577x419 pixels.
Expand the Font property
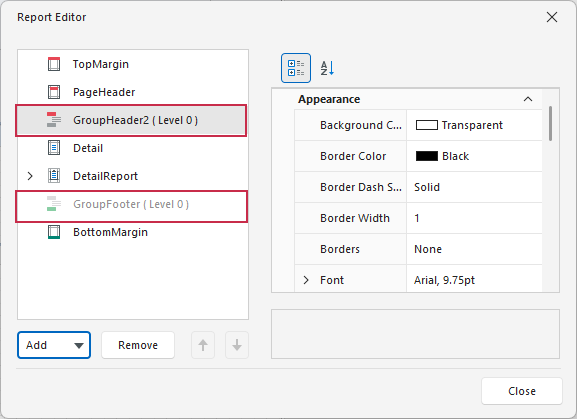[306, 280]
